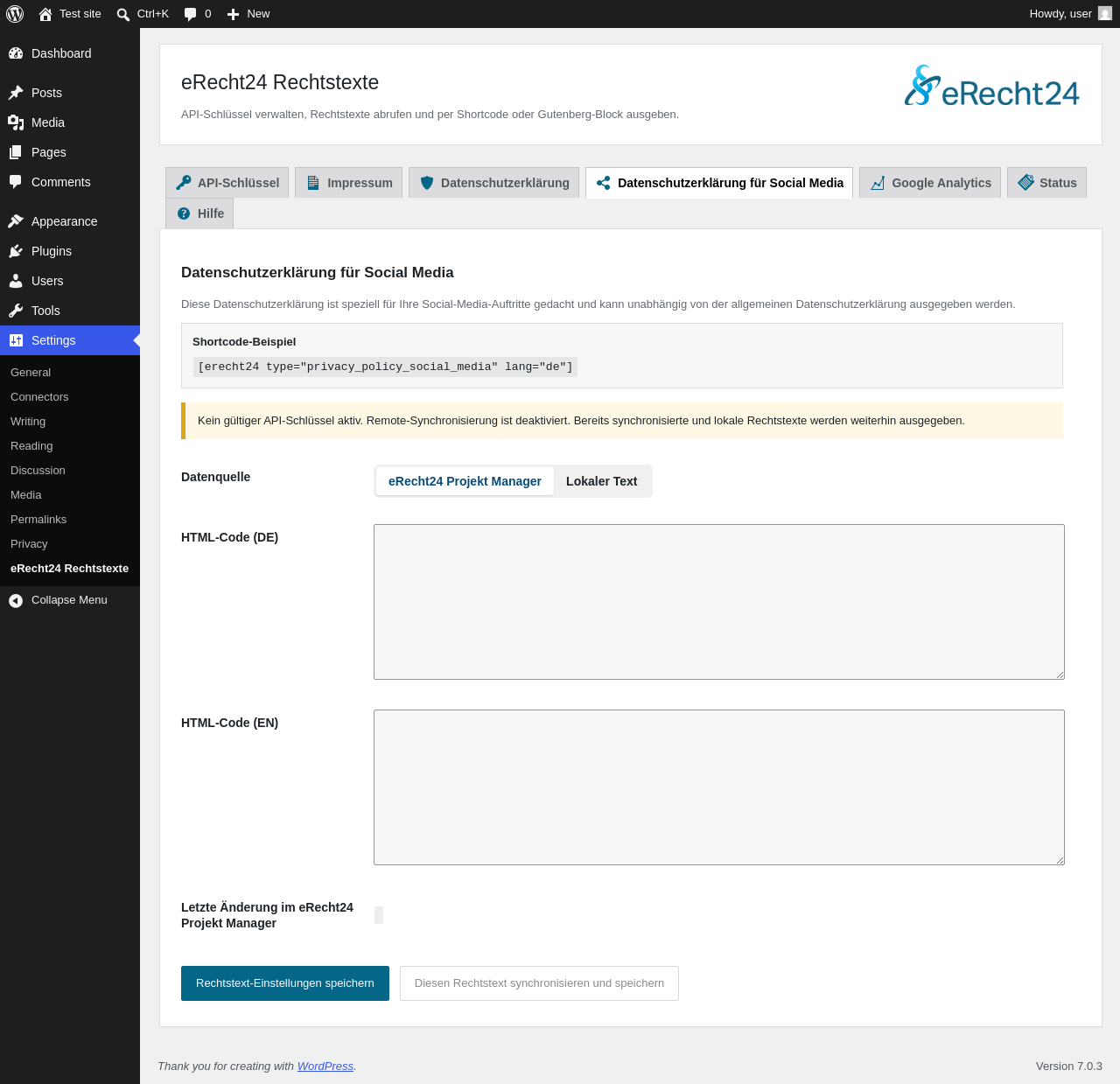Open the API-Schlüssel tab
This screenshot has height=1084, width=1120.
227,183
